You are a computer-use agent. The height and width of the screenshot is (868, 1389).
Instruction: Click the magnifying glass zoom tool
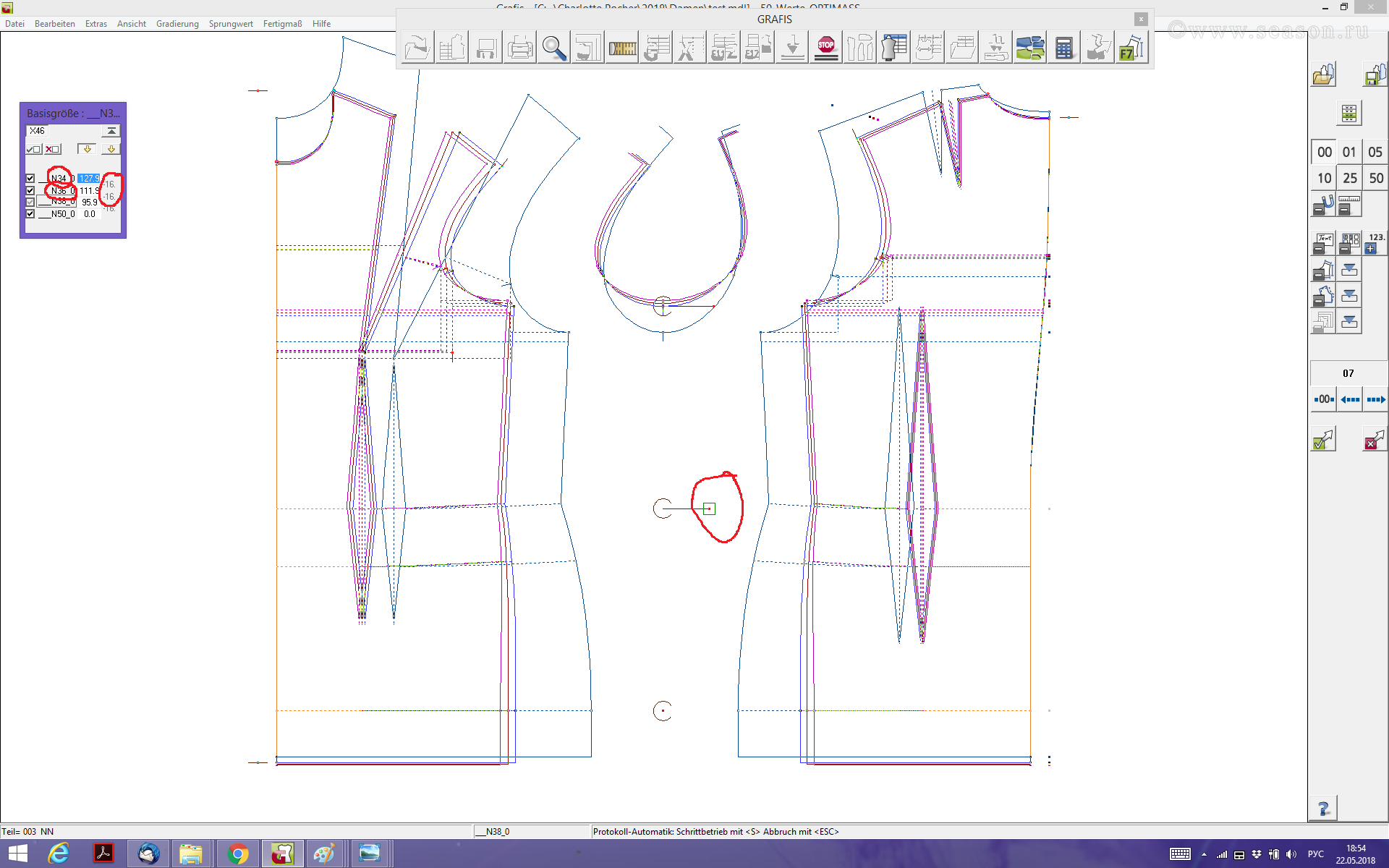click(x=553, y=48)
